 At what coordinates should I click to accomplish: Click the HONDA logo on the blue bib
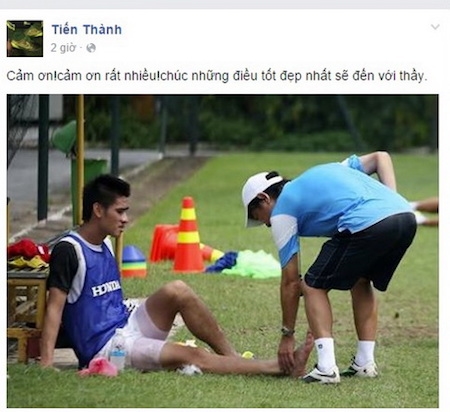[106, 288]
